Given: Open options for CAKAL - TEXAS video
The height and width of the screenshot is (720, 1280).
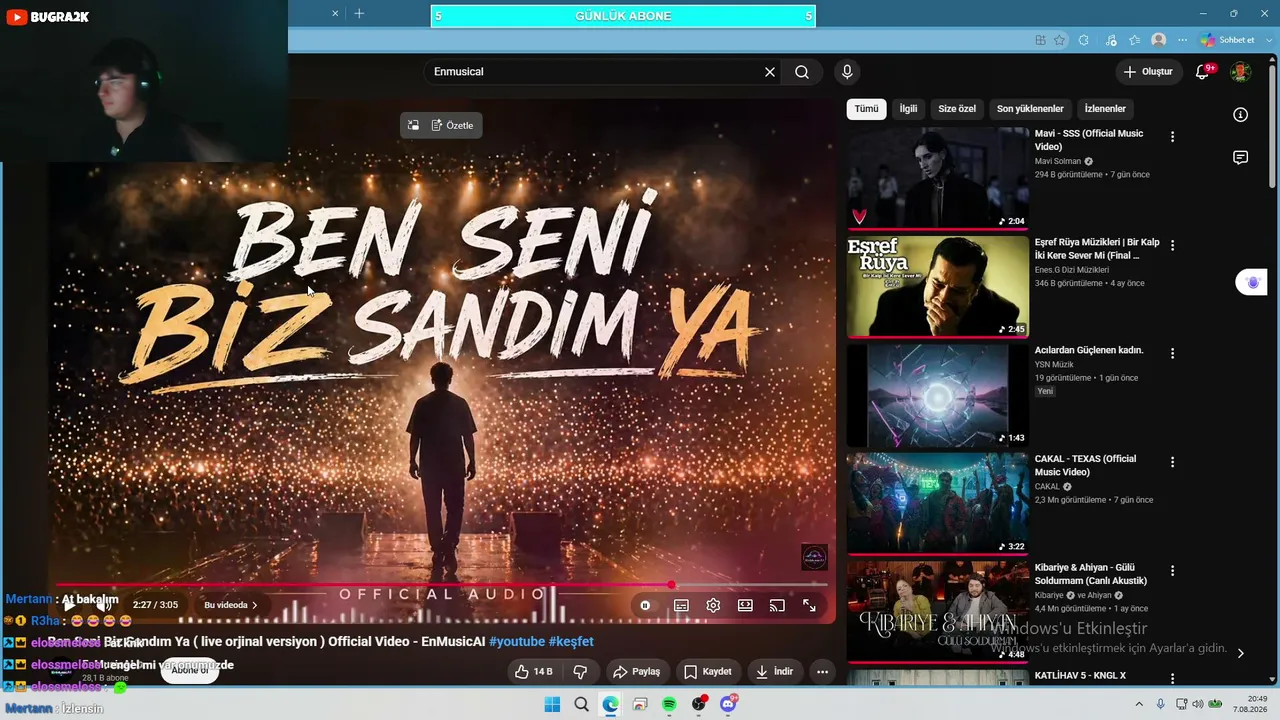Looking at the screenshot, I should coord(1173,462).
